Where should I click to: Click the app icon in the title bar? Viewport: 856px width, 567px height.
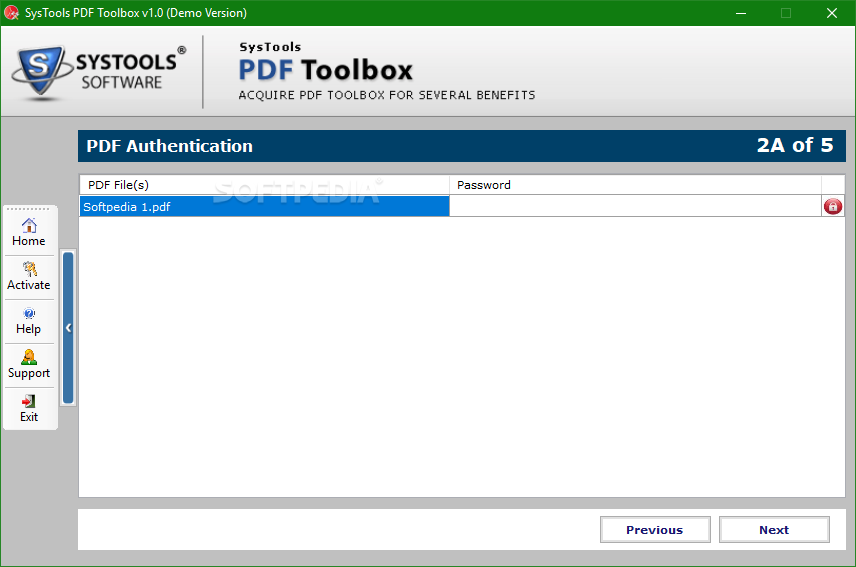[x=11, y=13]
